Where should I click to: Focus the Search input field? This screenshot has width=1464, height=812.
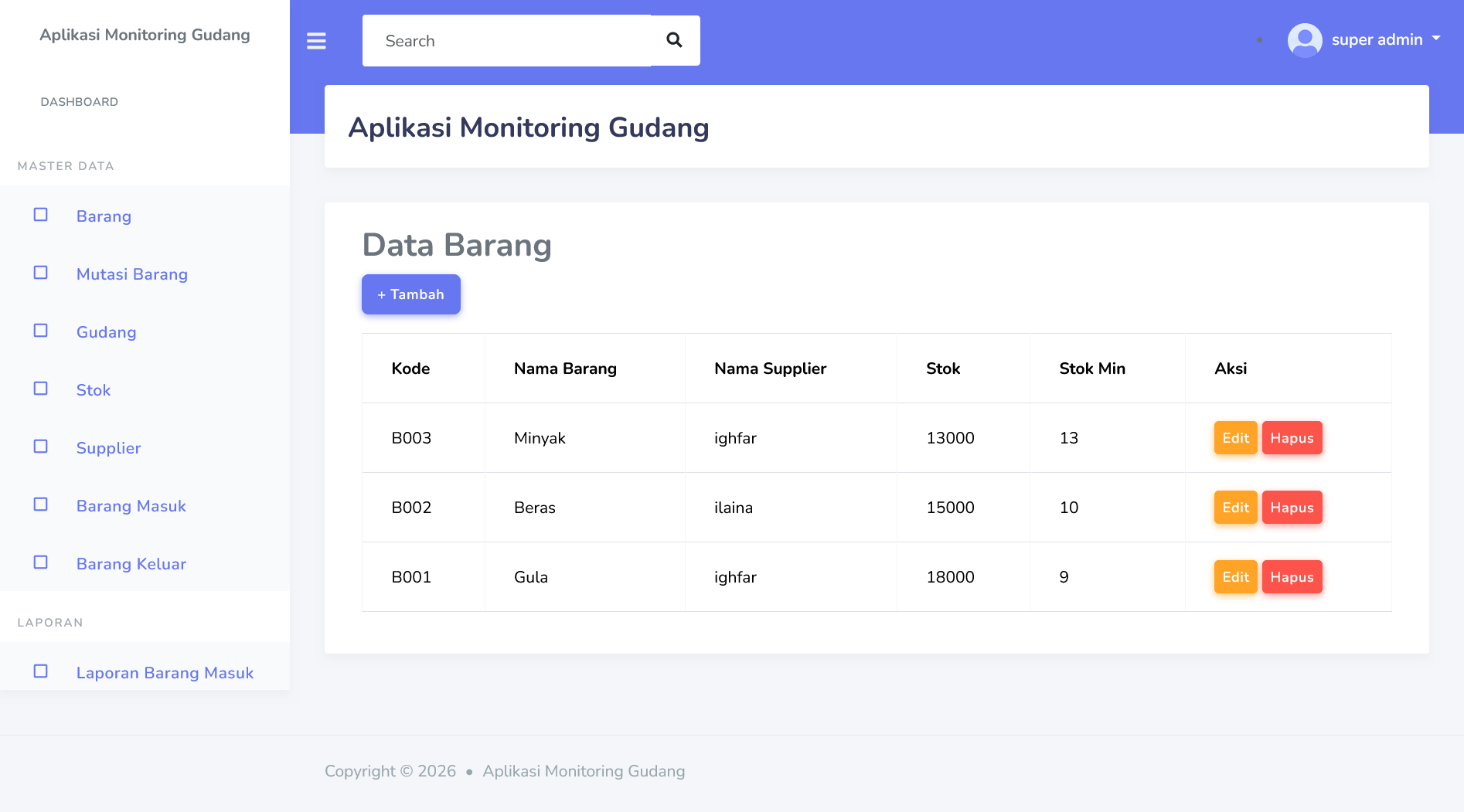(506, 41)
